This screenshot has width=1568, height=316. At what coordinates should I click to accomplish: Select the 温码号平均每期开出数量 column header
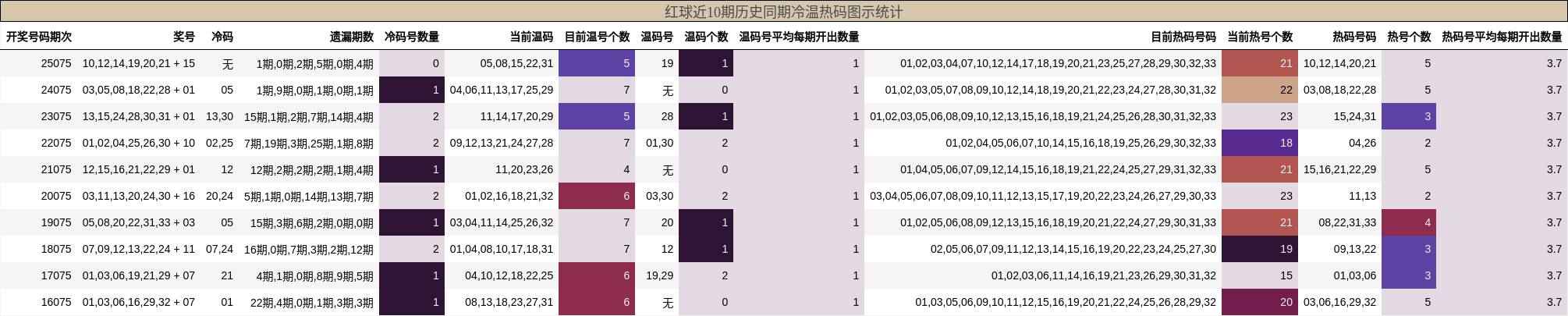[x=799, y=37]
